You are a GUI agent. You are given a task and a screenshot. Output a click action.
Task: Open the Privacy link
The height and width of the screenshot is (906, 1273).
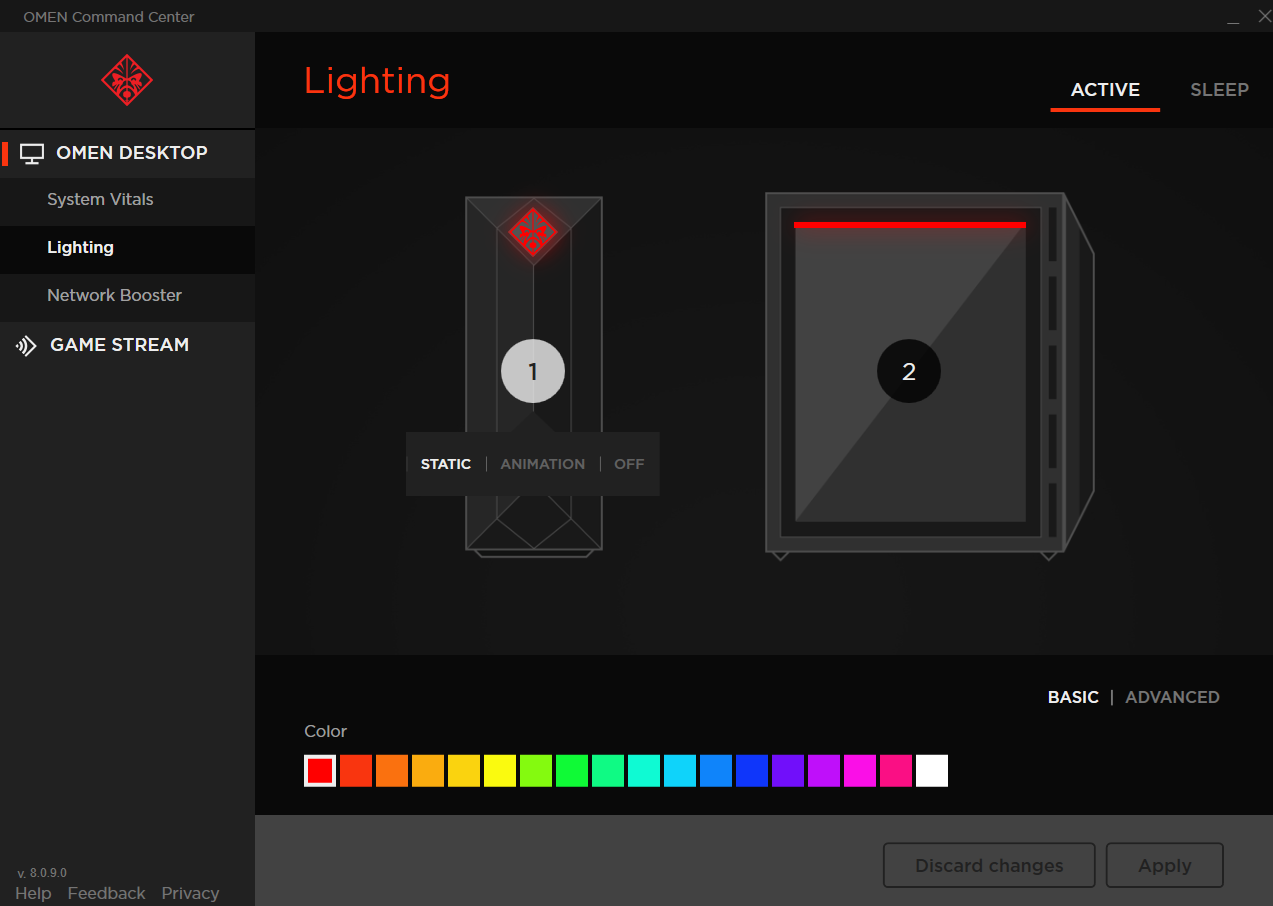[x=190, y=894]
